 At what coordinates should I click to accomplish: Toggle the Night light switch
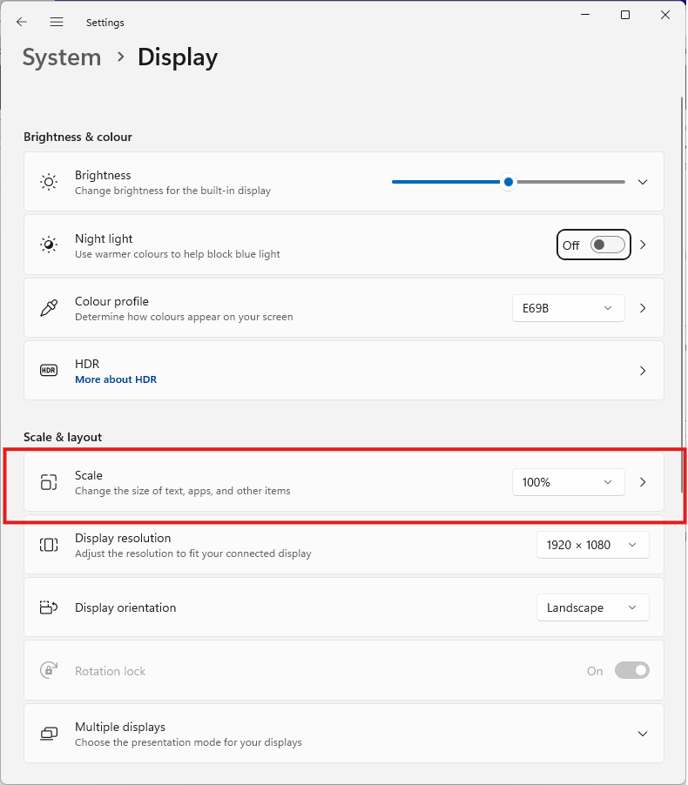click(x=607, y=245)
